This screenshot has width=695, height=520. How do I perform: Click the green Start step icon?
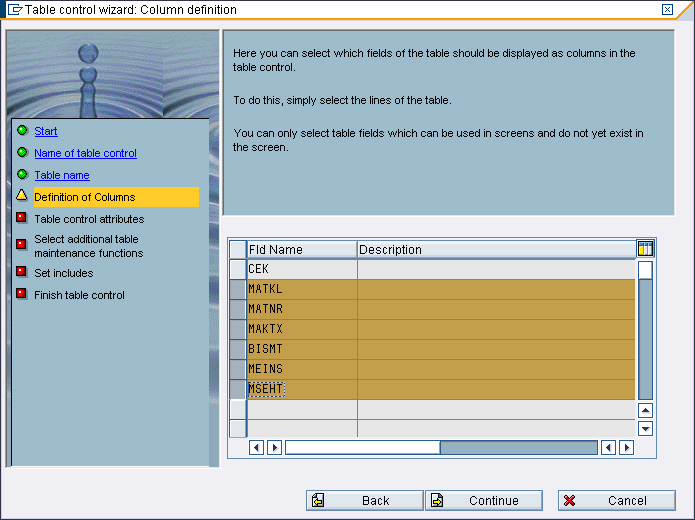22,131
